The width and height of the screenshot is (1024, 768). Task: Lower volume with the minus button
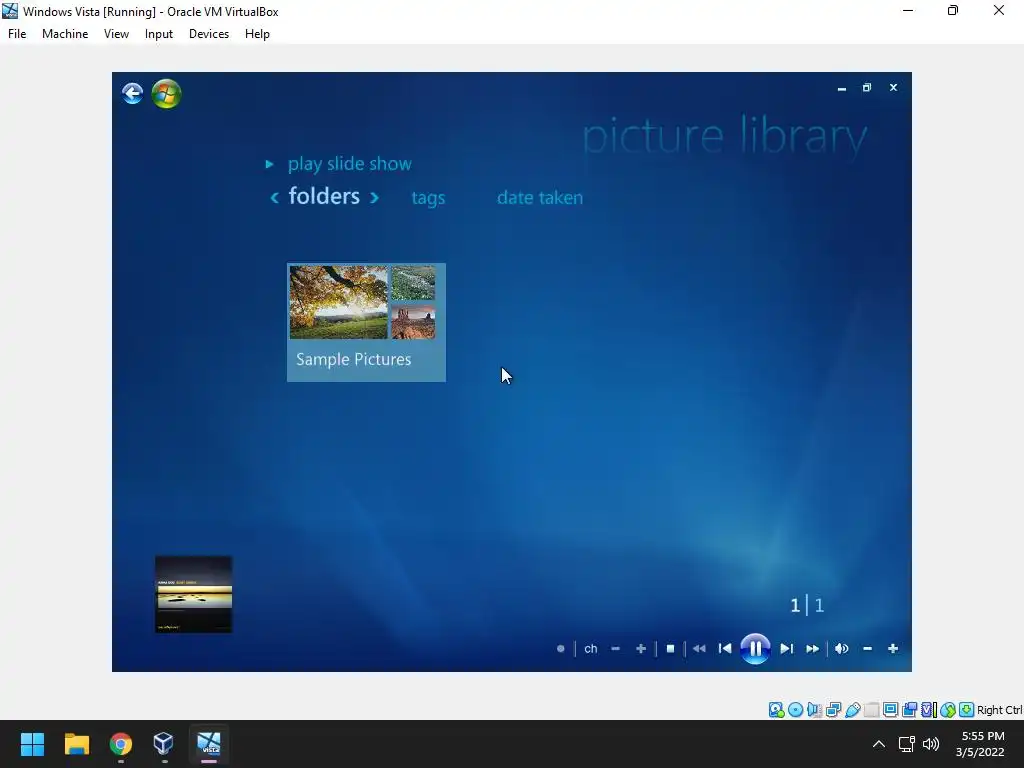[867, 648]
